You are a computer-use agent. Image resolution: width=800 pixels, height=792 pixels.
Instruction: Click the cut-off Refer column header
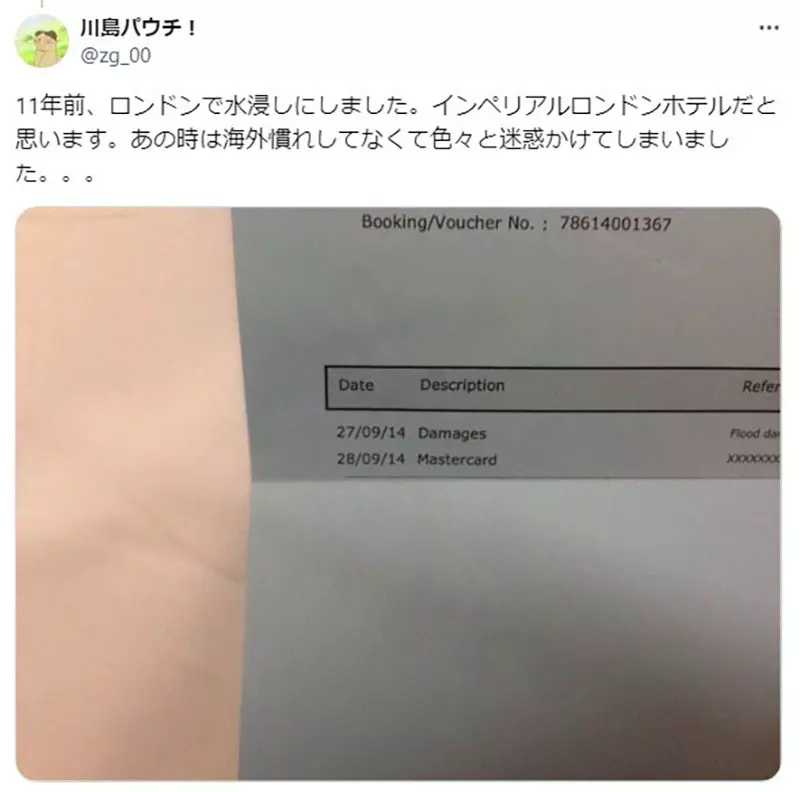click(761, 387)
